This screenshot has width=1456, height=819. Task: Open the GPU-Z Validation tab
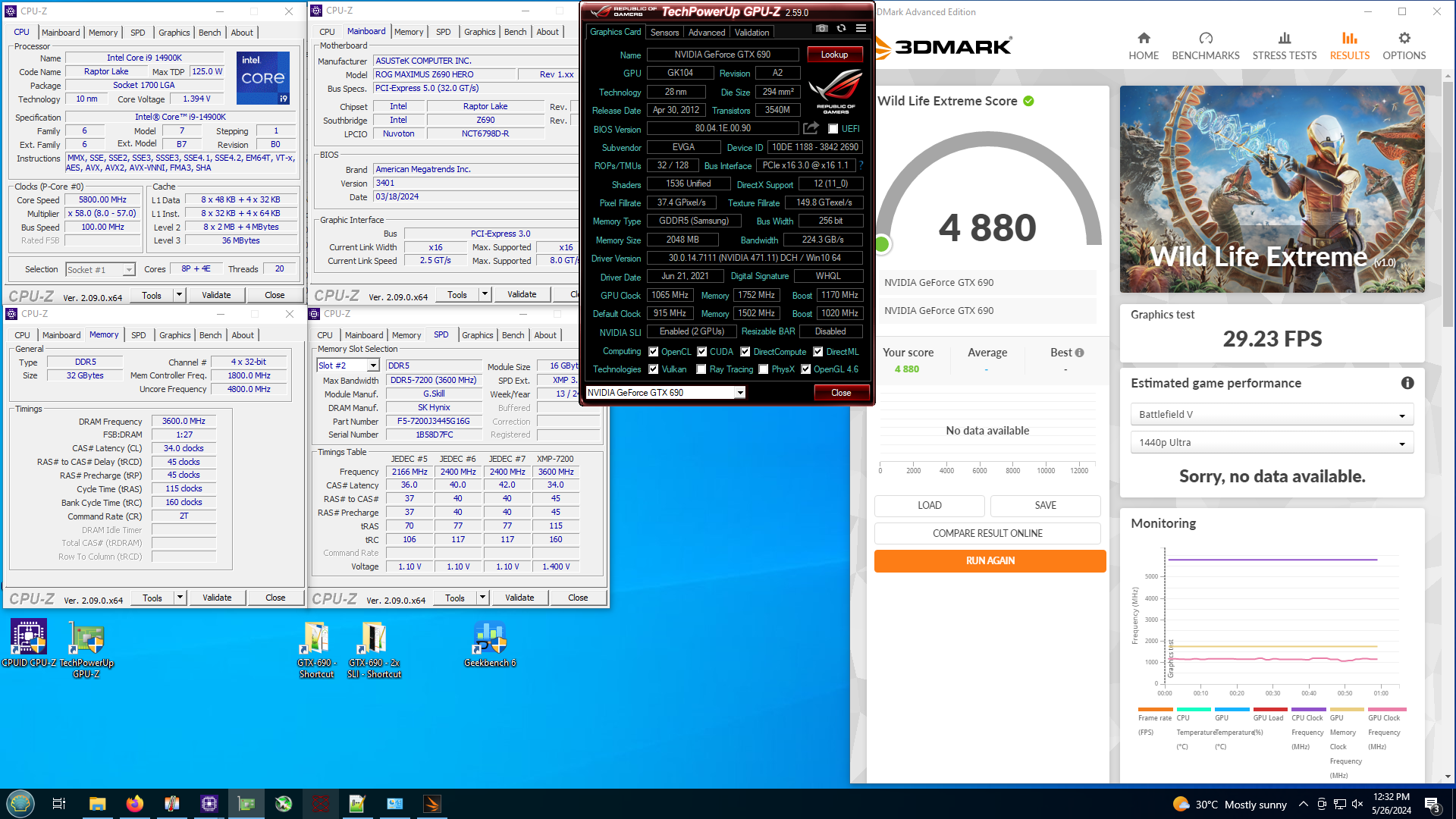point(752,33)
